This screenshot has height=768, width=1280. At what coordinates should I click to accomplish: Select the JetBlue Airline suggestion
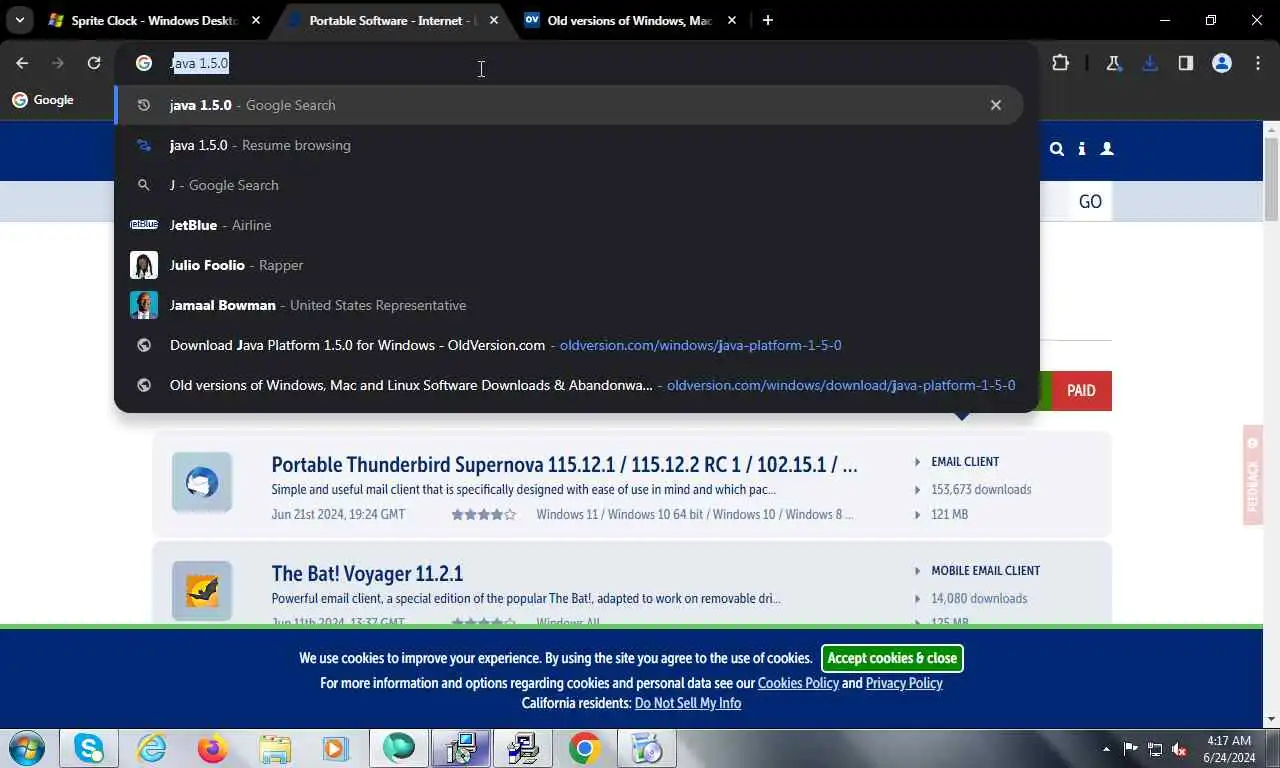coord(569,225)
